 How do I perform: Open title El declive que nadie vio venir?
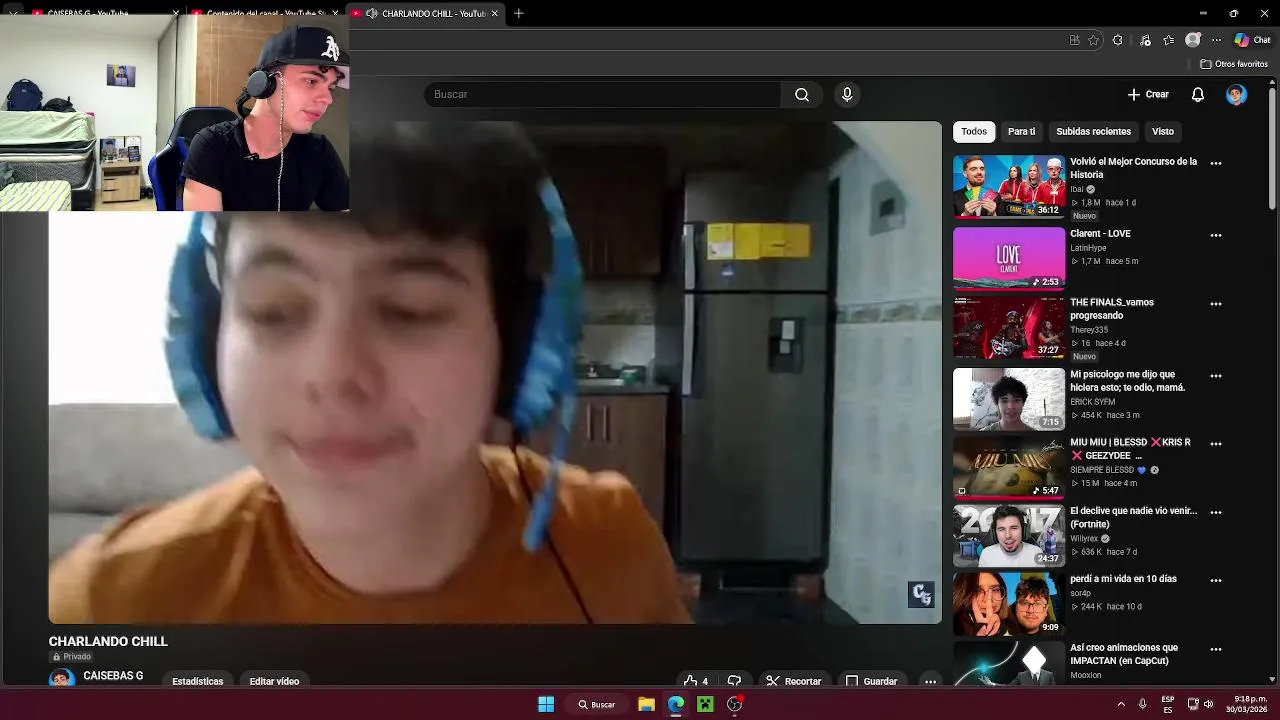click(x=1133, y=517)
